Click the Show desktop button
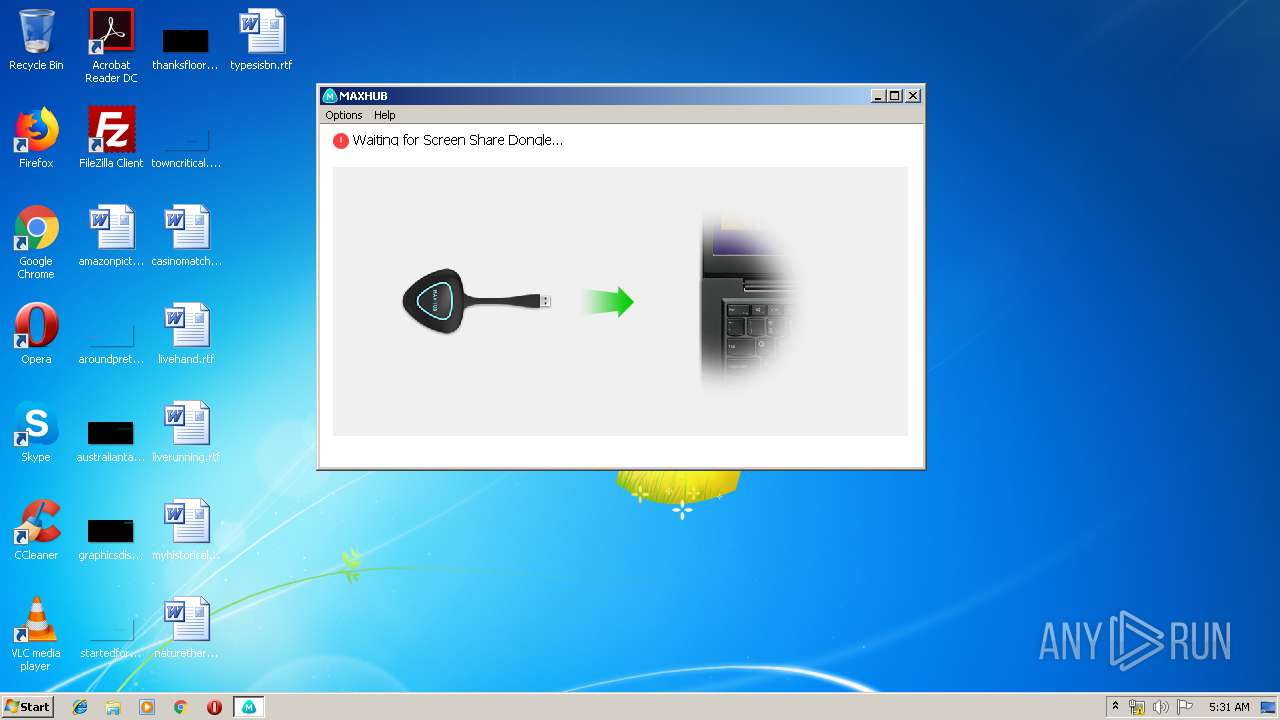 1269,707
